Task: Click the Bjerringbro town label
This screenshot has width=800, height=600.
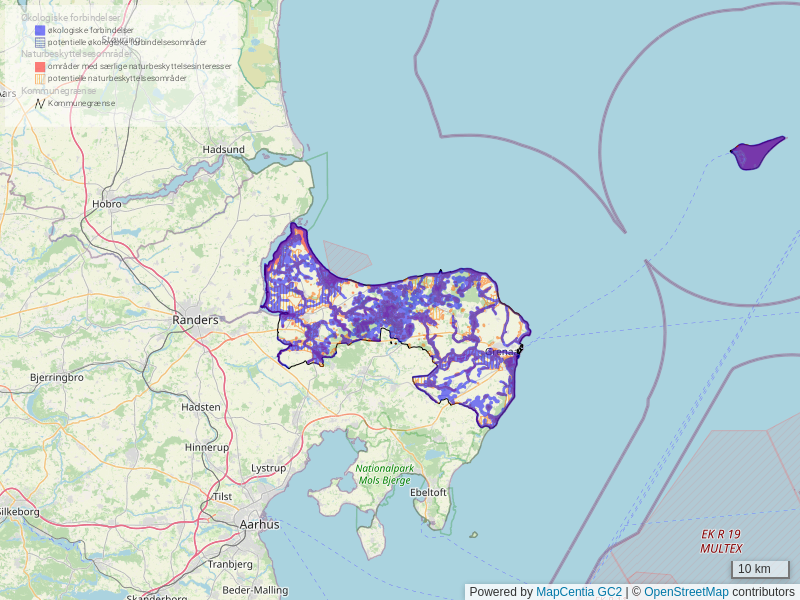Action: point(56,378)
